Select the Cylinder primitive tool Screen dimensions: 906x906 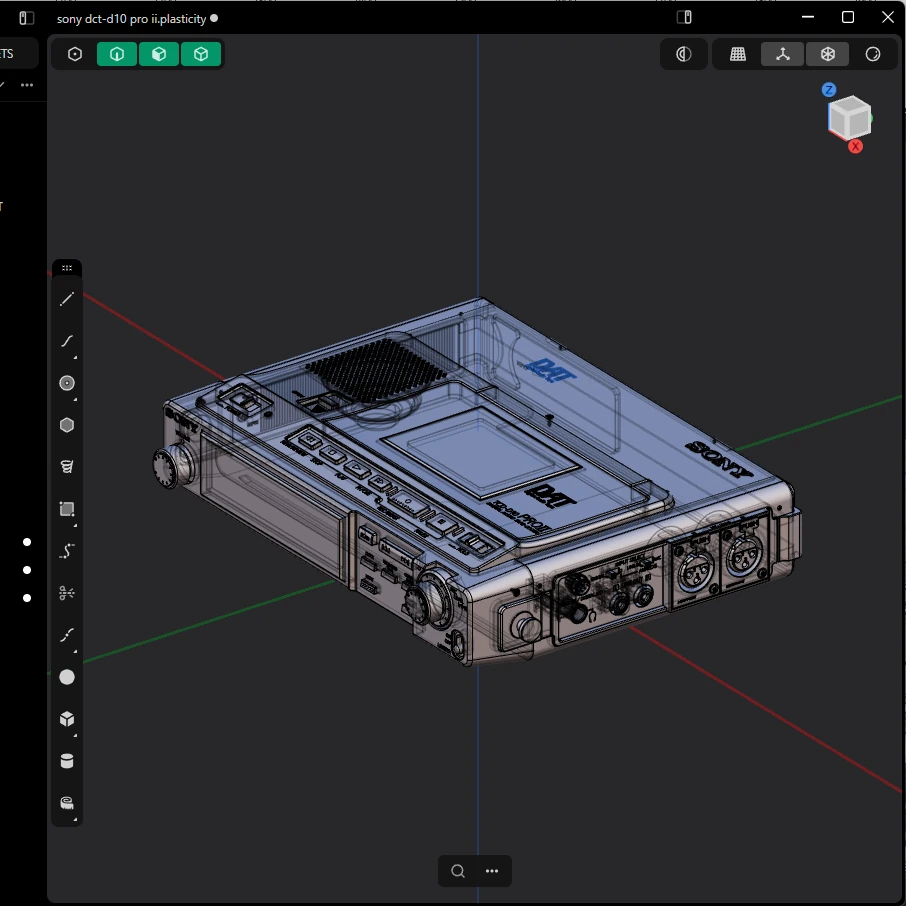66,761
